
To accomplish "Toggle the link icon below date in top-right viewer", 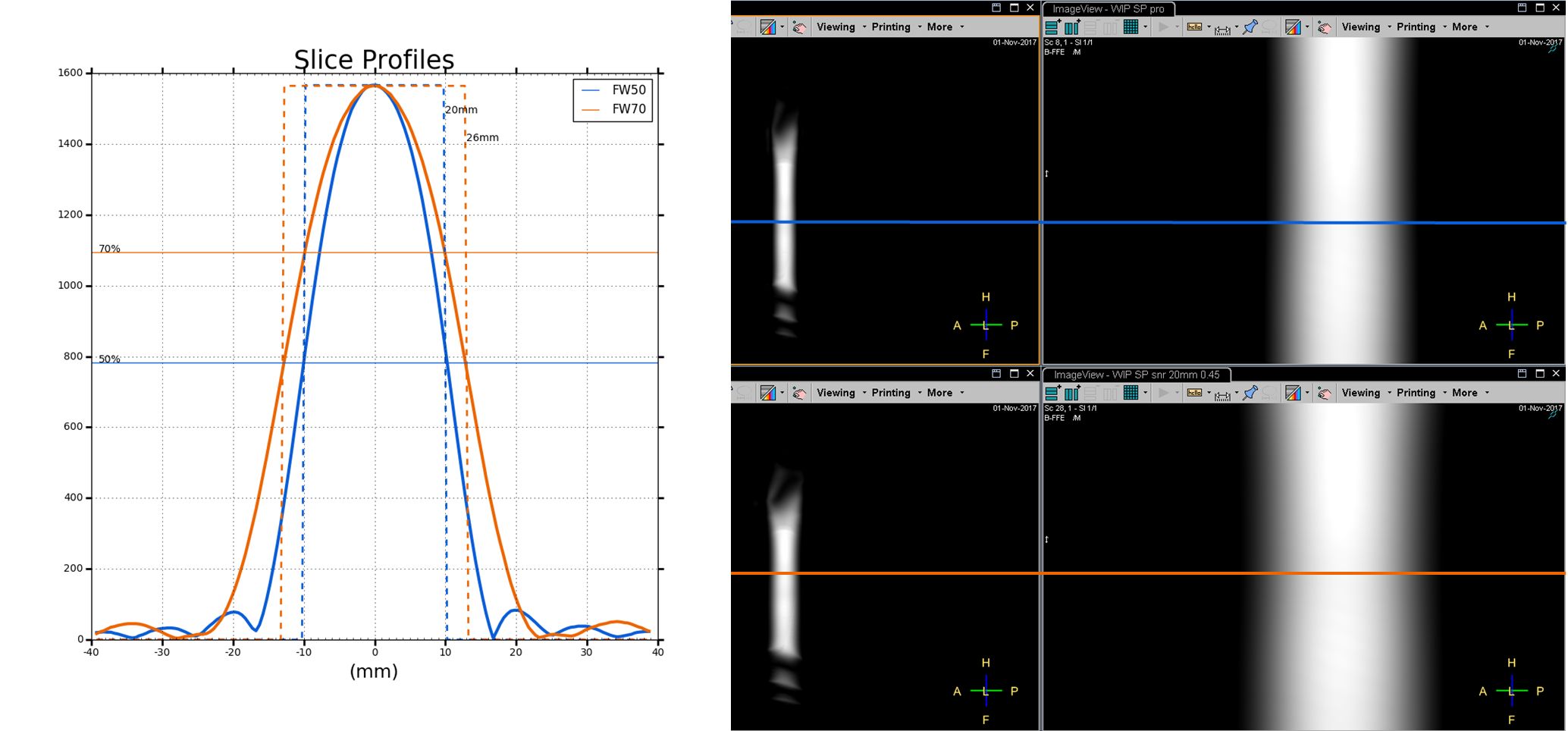I will click(1553, 49).
